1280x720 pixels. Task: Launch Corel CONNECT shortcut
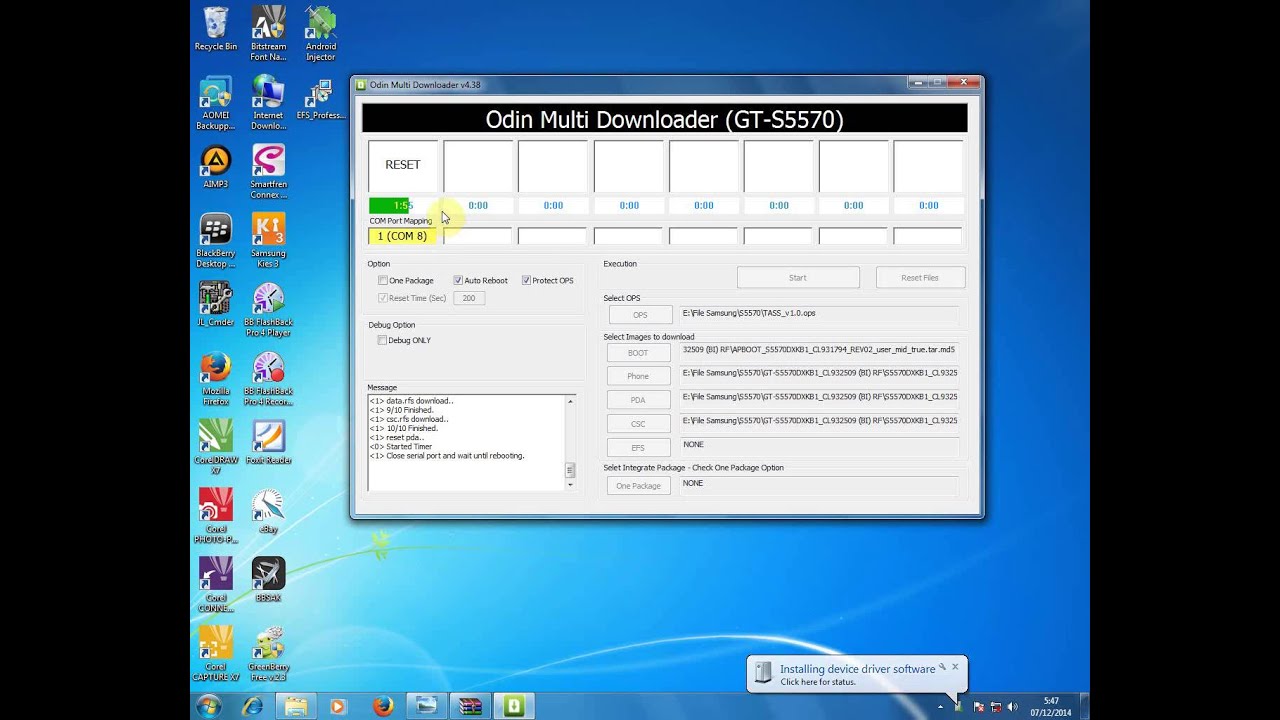click(216, 585)
